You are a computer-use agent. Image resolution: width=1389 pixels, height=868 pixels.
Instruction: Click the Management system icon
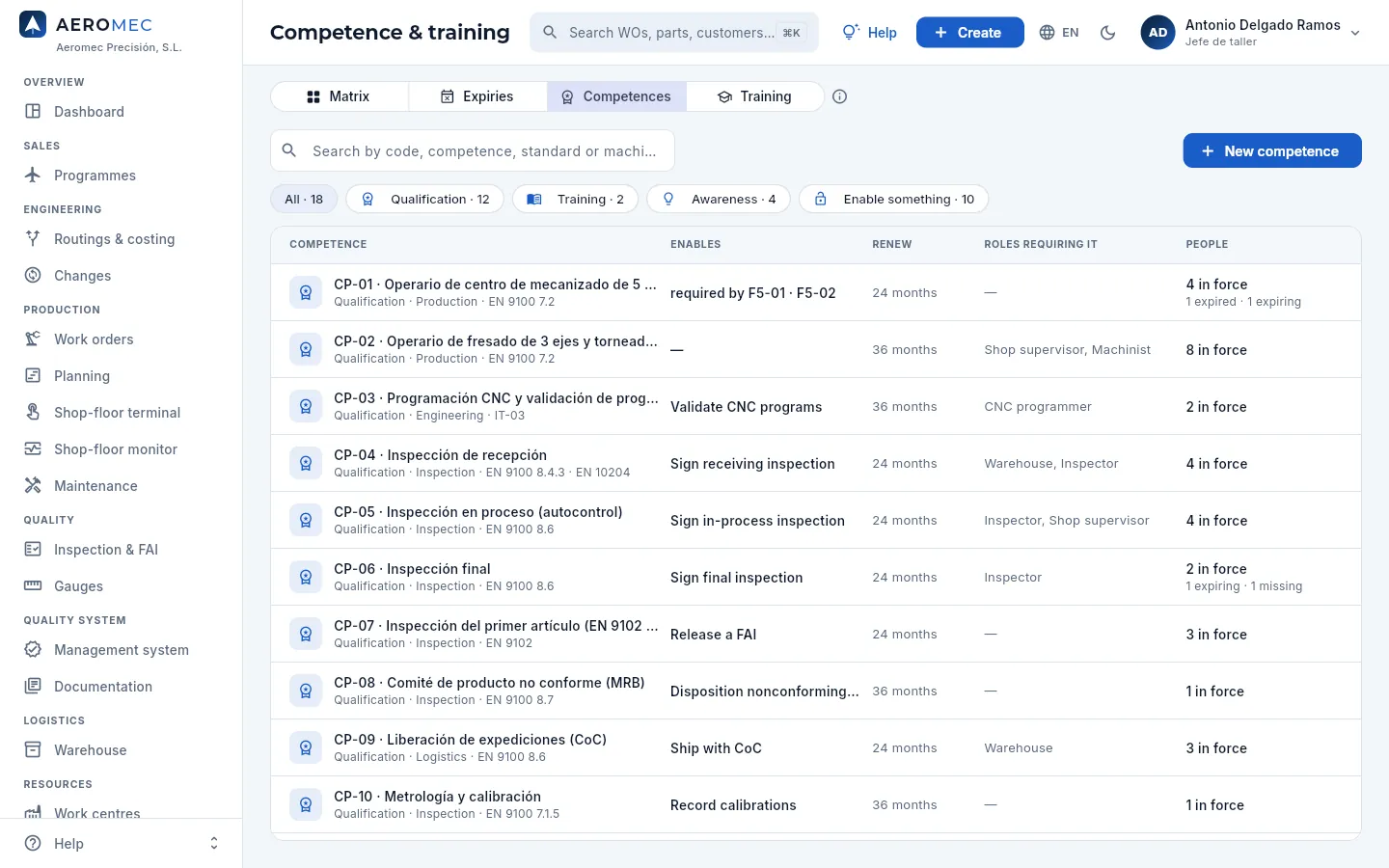tap(33, 649)
